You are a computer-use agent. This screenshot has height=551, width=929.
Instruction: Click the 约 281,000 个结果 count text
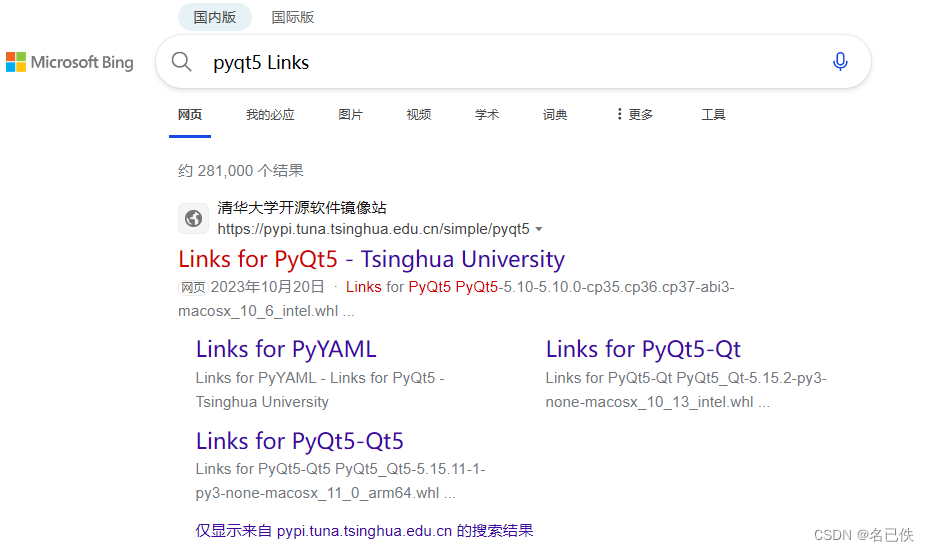point(241,171)
